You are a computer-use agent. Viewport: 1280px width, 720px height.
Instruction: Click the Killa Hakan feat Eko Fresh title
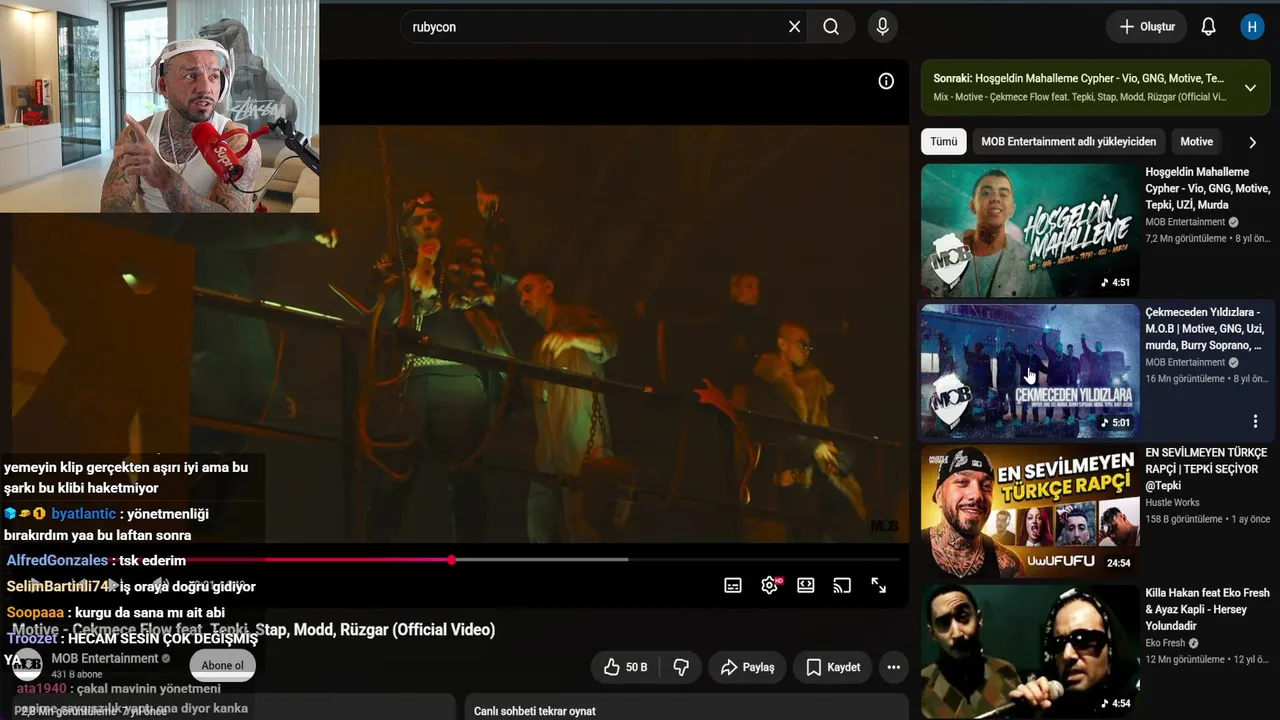1206,609
